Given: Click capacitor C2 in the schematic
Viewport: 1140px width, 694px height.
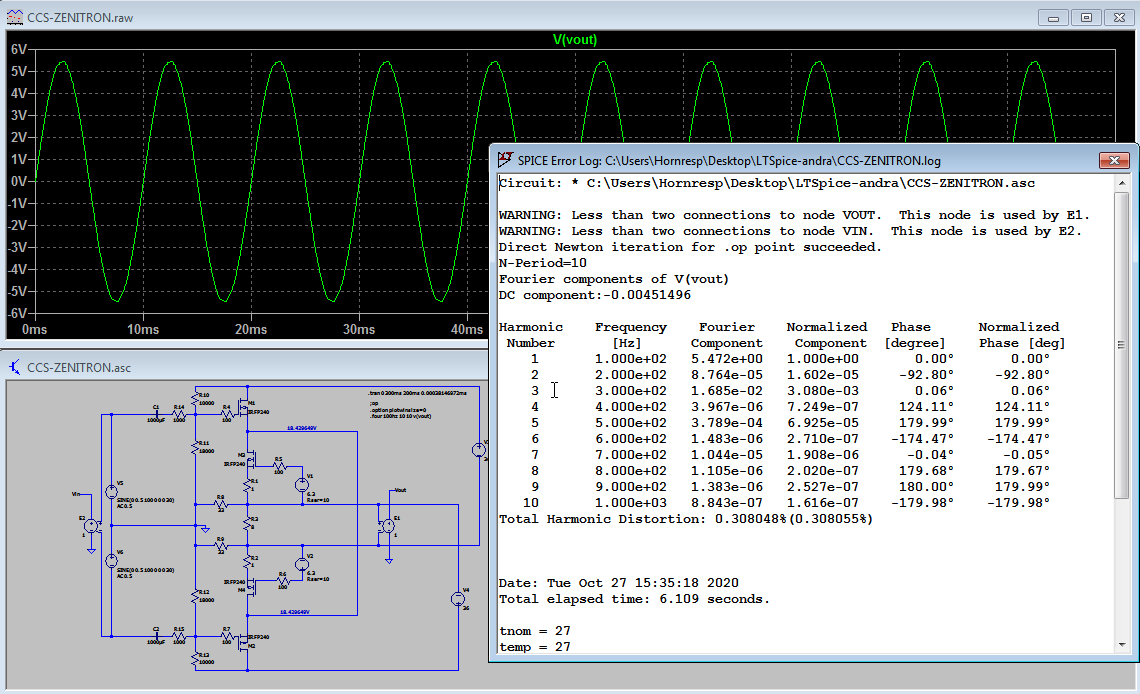Looking at the screenshot, I should 156,637.
